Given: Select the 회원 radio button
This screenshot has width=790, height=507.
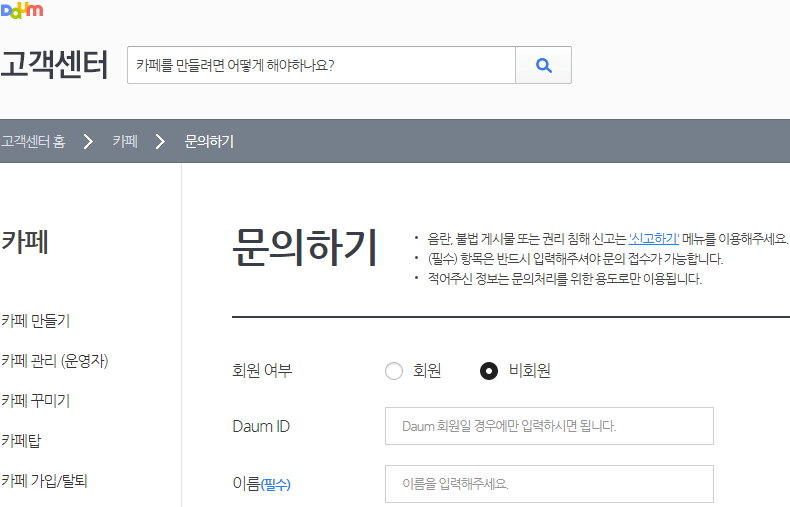Looking at the screenshot, I should [x=394, y=371].
